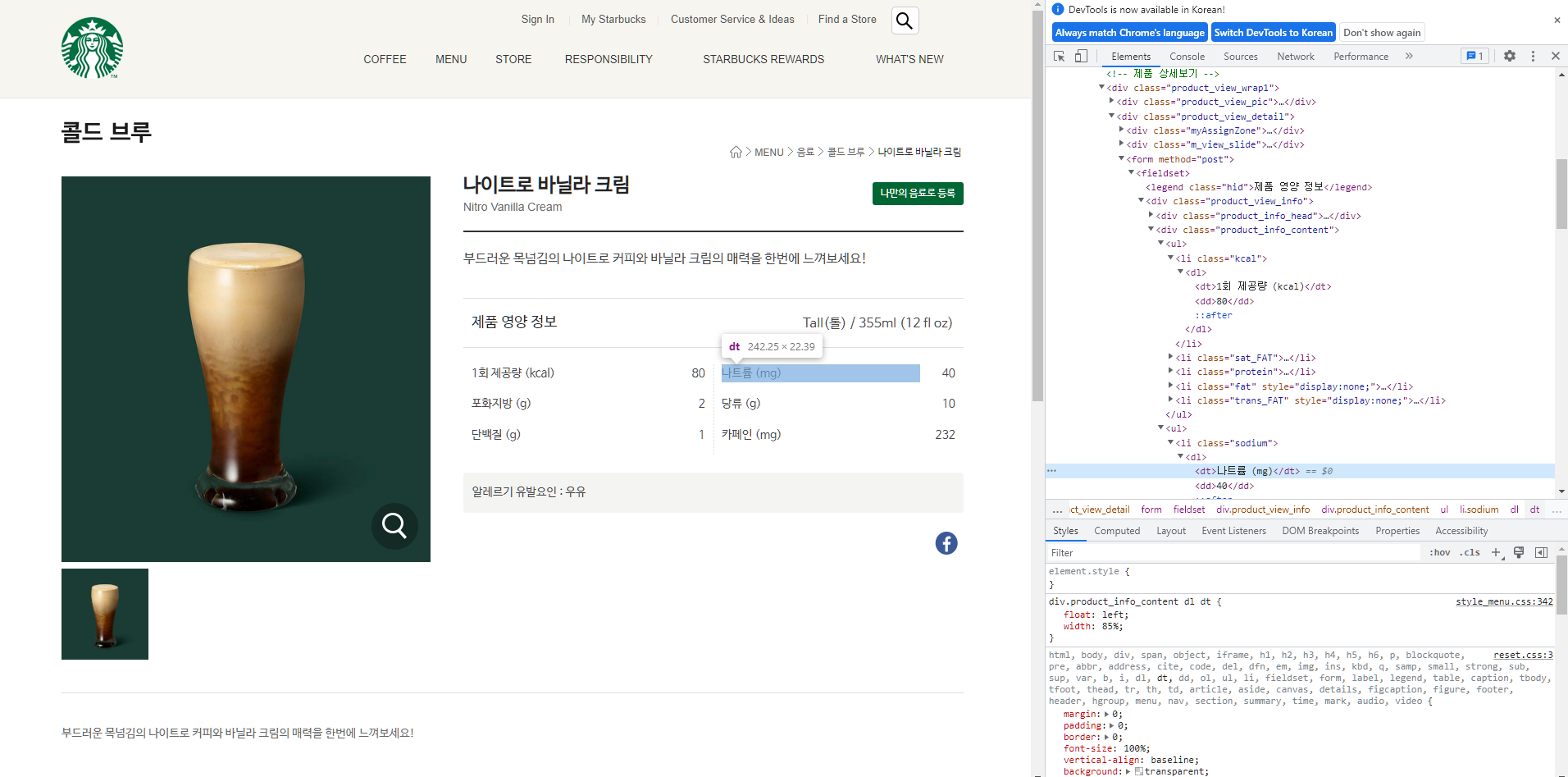Image resolution: width=1568 pixels, height=777 pixels.
Task: Share product via Facebook icon
Action: point(946,543)
